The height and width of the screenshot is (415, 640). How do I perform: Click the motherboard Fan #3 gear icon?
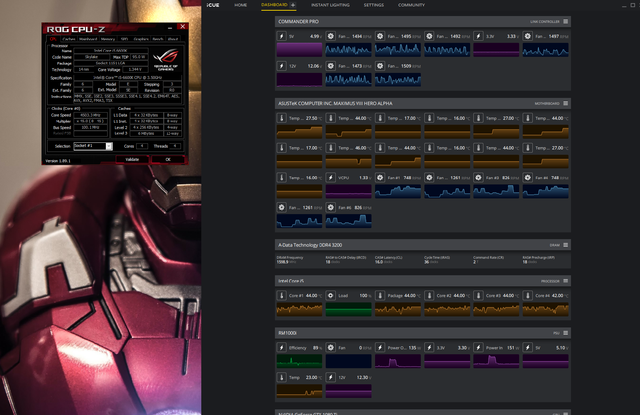click(478, 178)
